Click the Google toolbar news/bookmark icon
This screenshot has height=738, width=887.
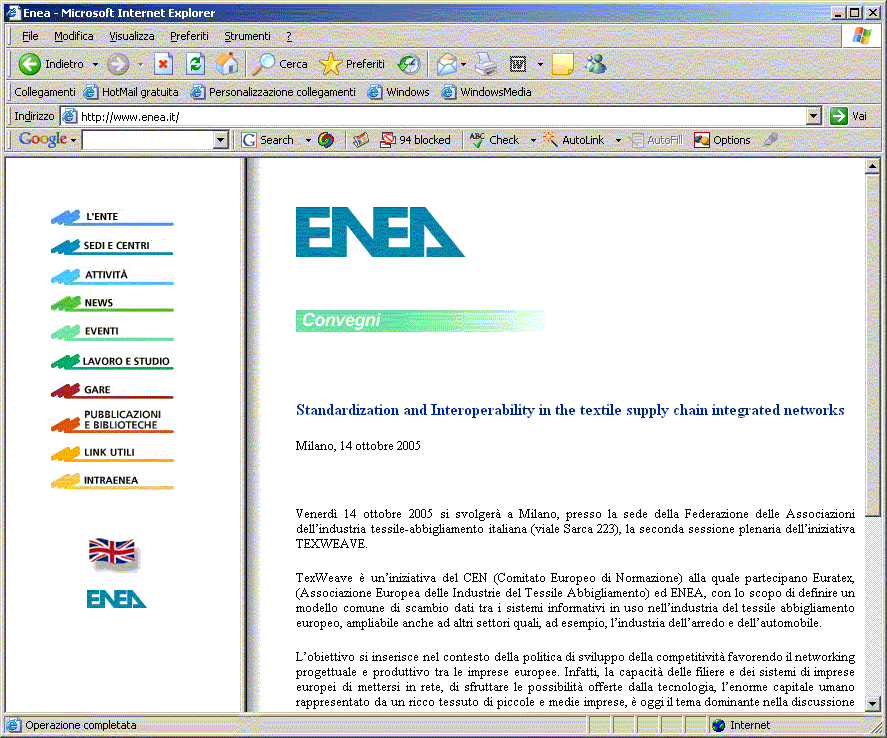point(360,140)
